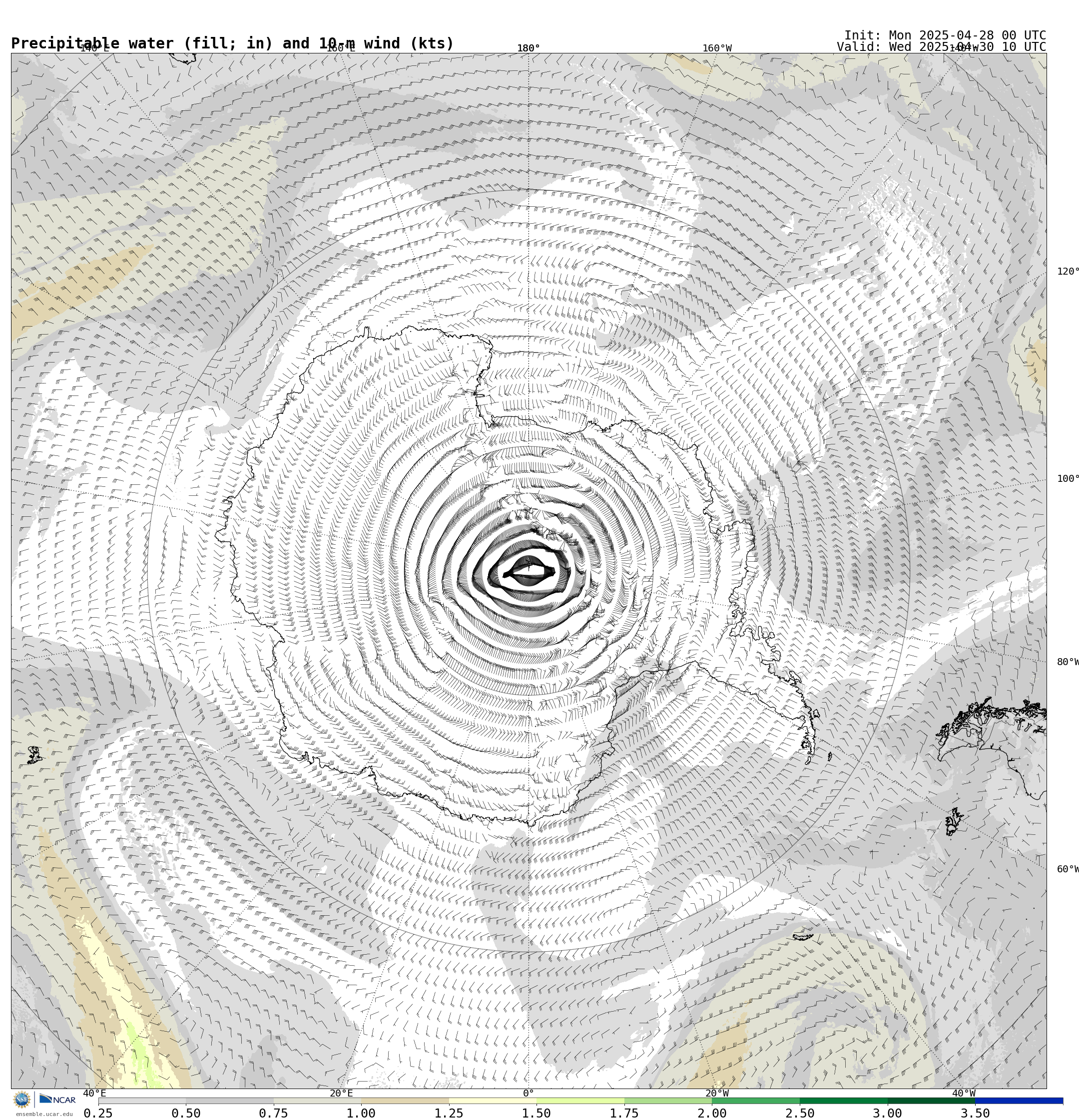Pick the medium green 2.00–2.50 colorbar segment
Viewport: 1079px width, 1120px height.
[756, 1101]
